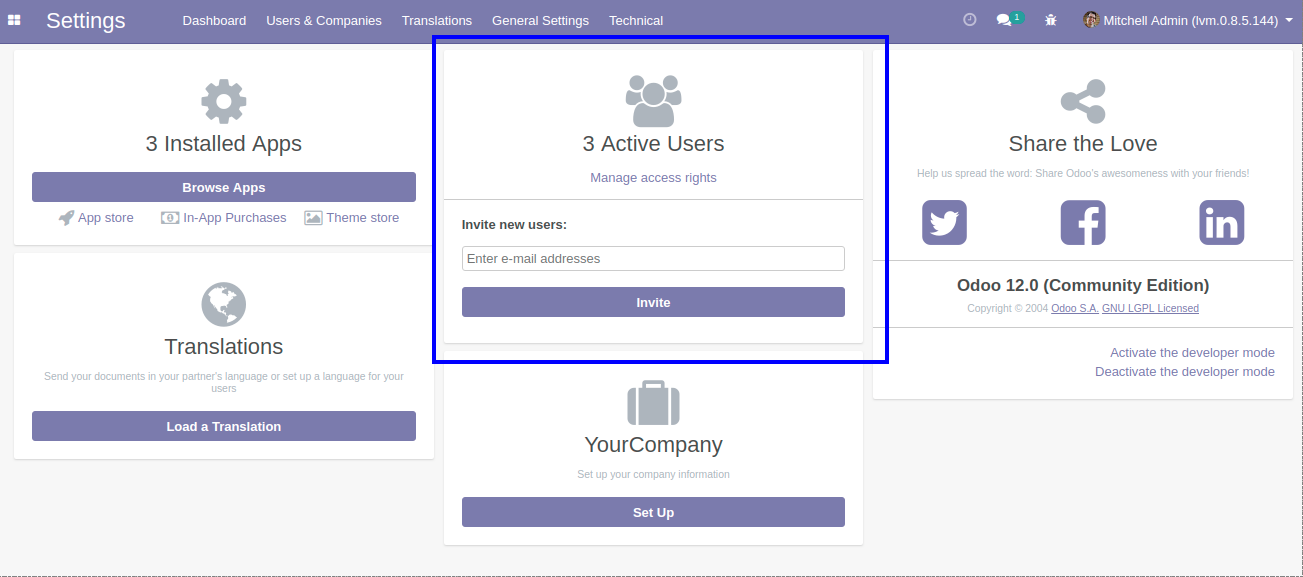Click the clock activities icon
1303x577 pixels.
[x=969, y=20]
